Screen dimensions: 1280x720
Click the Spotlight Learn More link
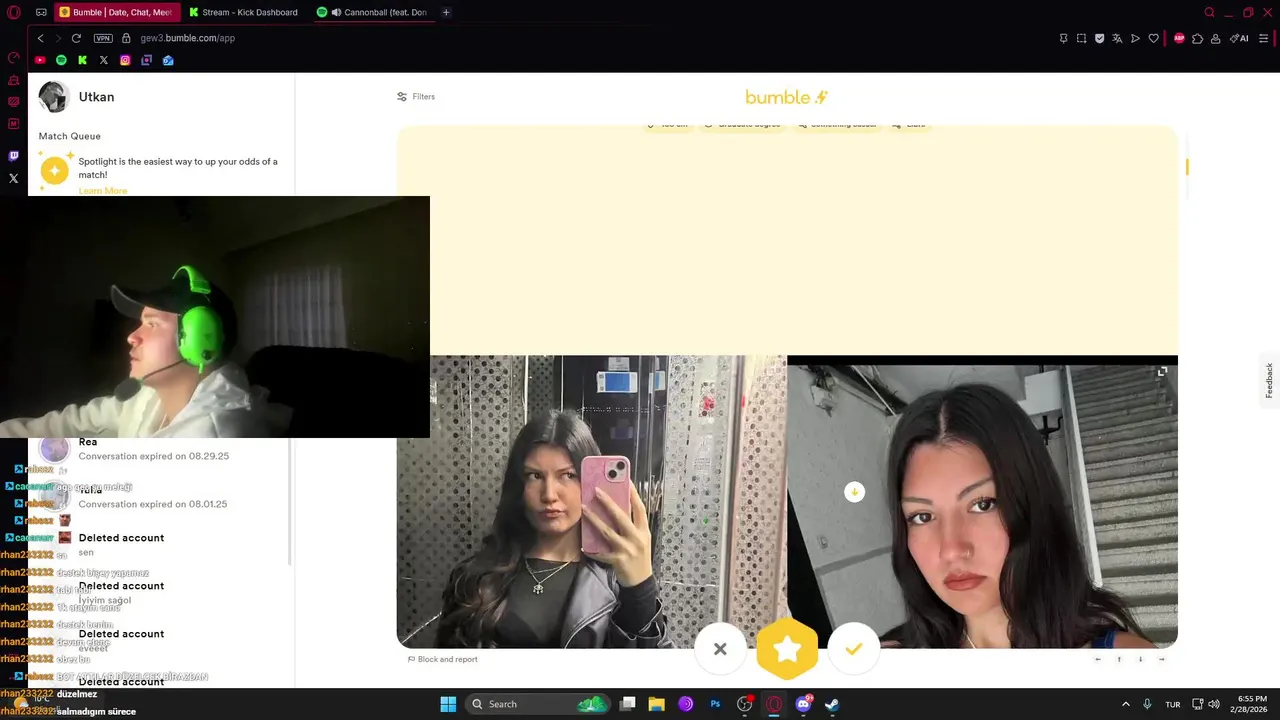(x=103, y=190)
